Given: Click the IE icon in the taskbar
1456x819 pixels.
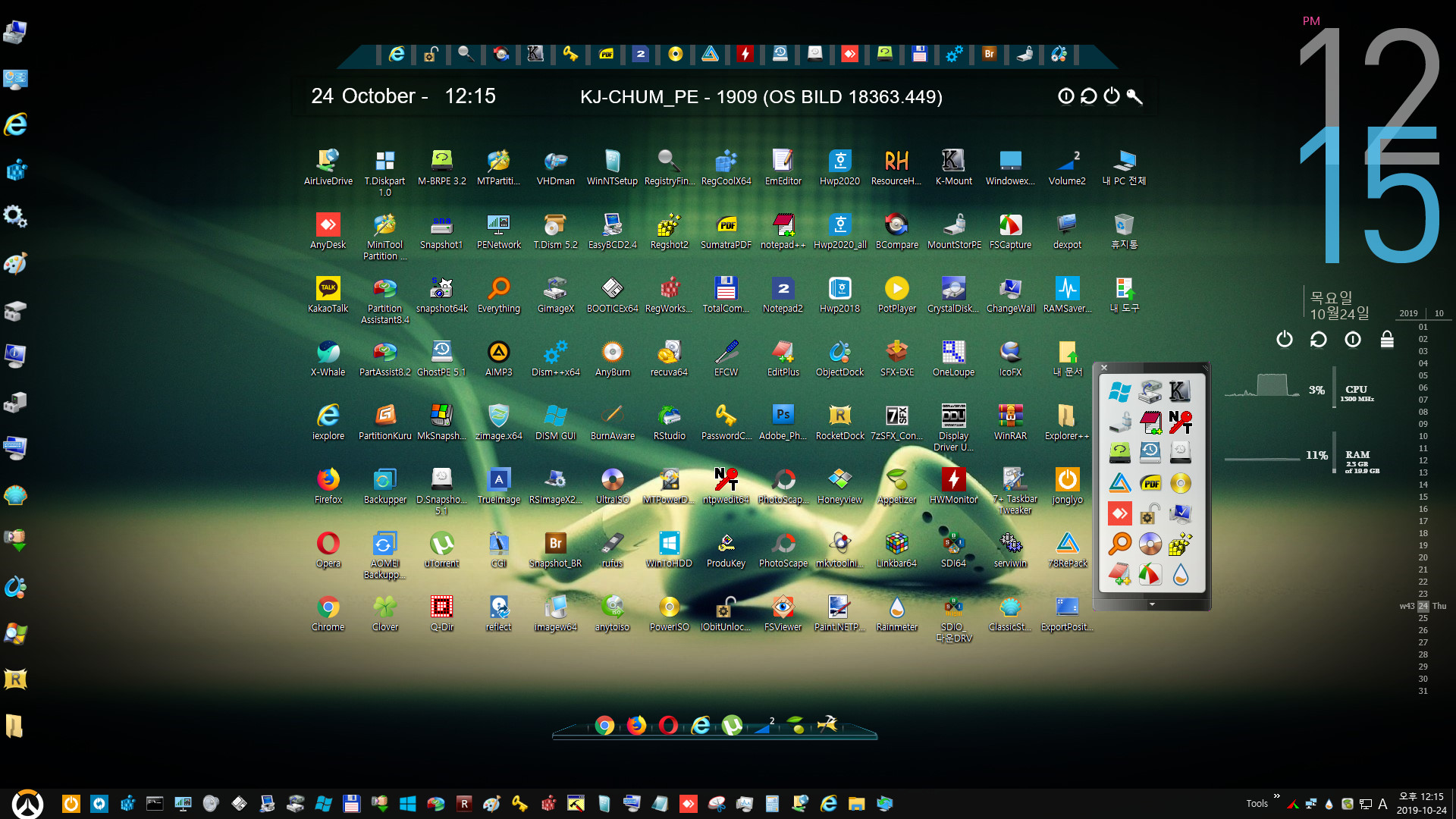Looking at the screenshot, I should pyautogui.click(x=828, y=803).
